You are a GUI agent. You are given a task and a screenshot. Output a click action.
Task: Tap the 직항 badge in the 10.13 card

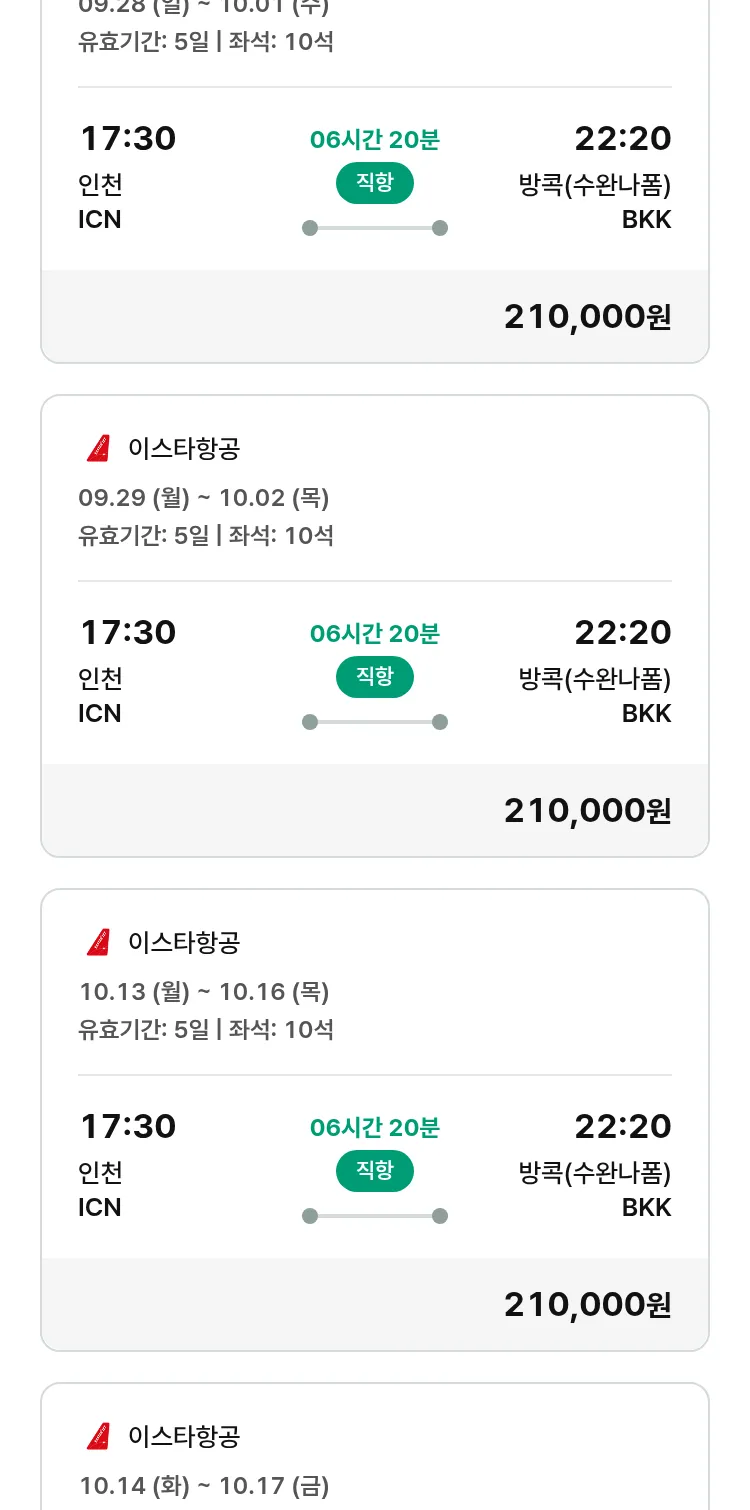(x=375, y=1171)
